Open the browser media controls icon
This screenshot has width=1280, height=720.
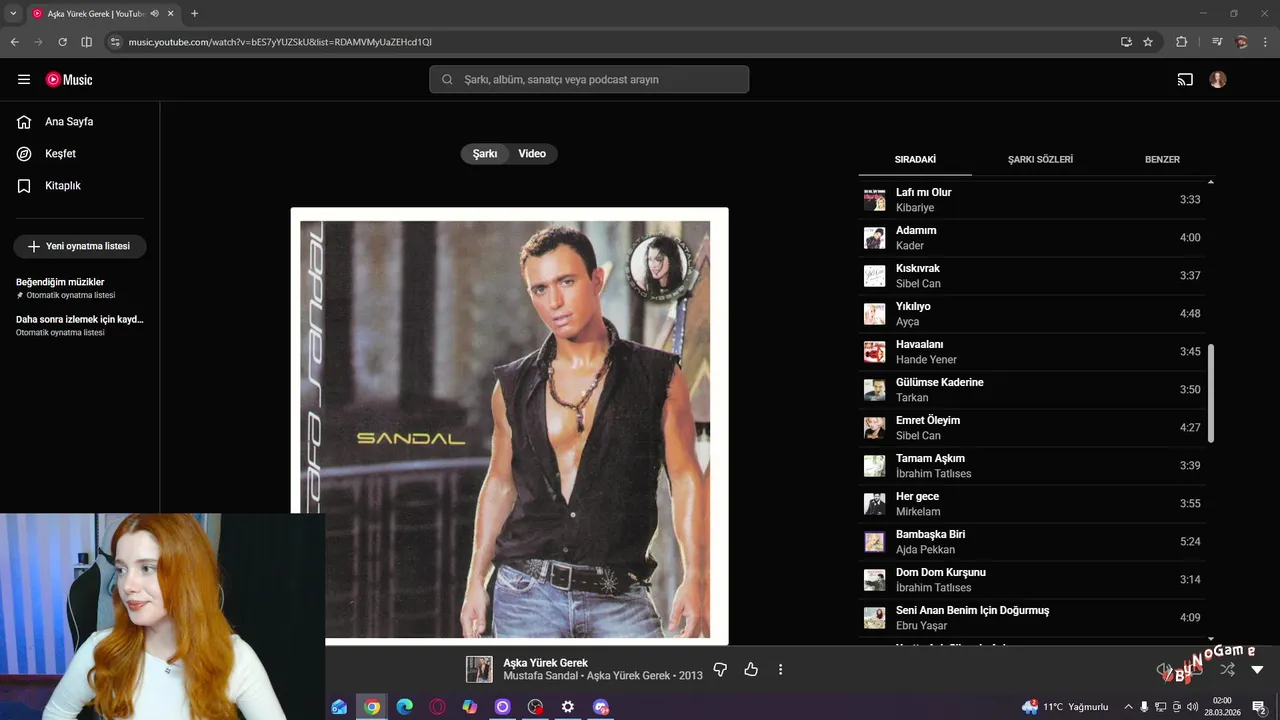[x=1217, y=42]
